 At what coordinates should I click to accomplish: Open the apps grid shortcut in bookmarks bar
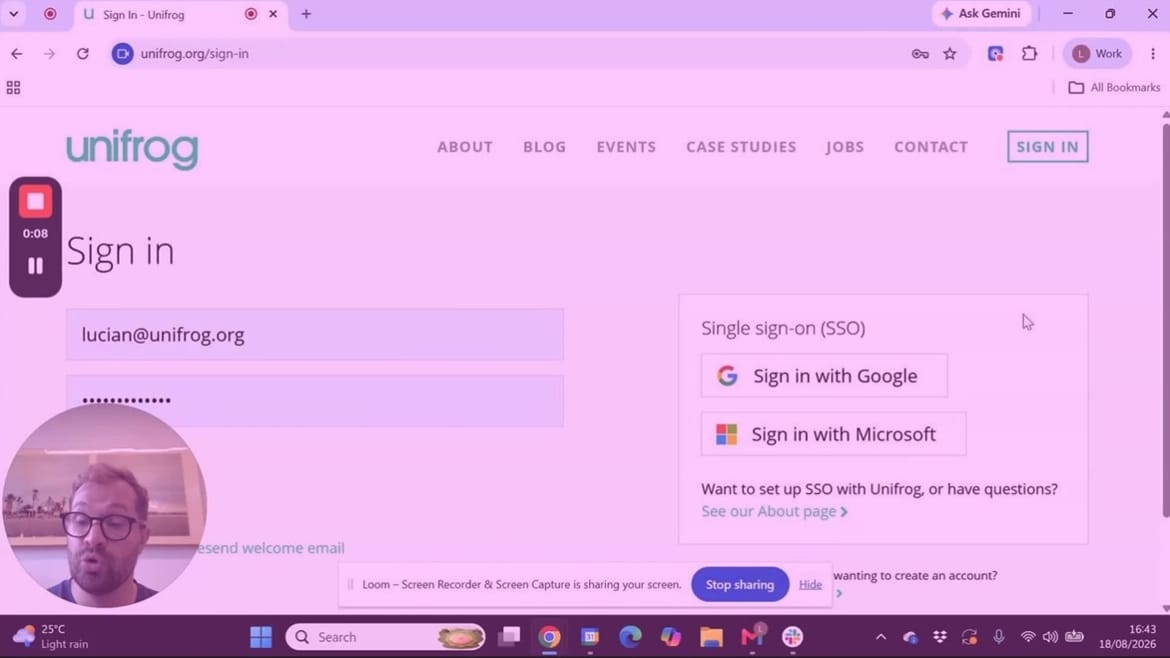(x=13, y=87)
